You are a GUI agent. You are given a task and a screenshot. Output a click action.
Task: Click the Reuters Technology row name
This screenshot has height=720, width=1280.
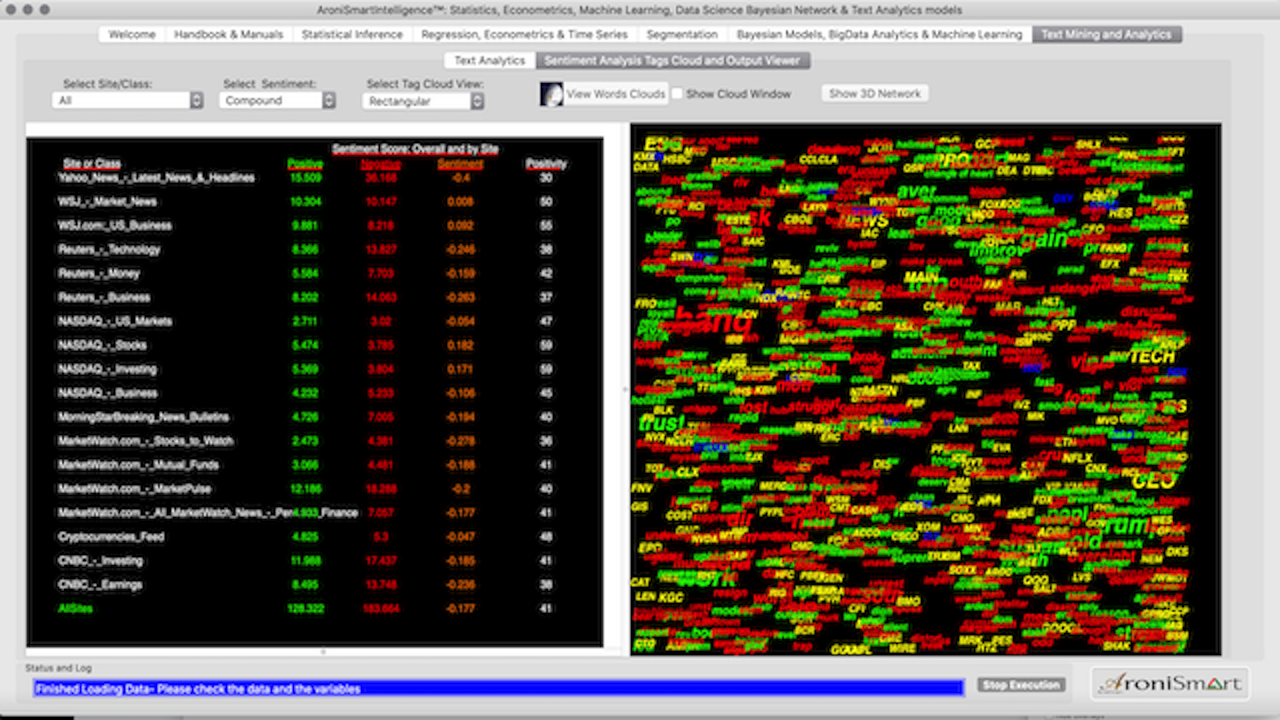tap(109, 250)
